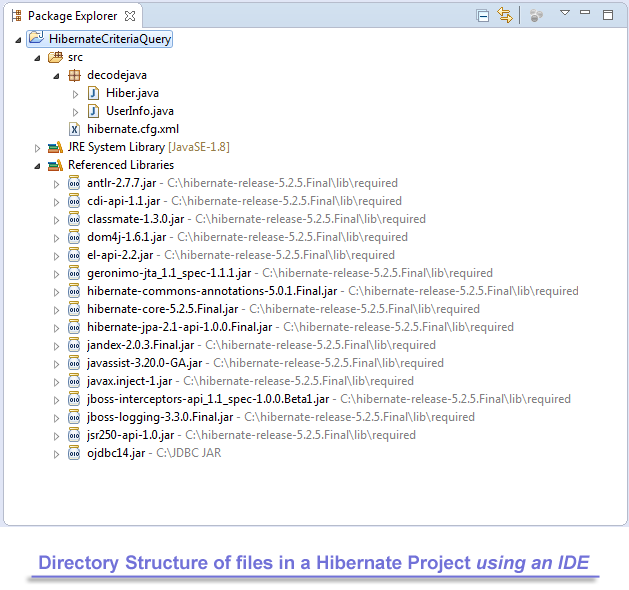629x590 pixels.
Task: Click the Hiber.java file icon
Action: [93, 93]
